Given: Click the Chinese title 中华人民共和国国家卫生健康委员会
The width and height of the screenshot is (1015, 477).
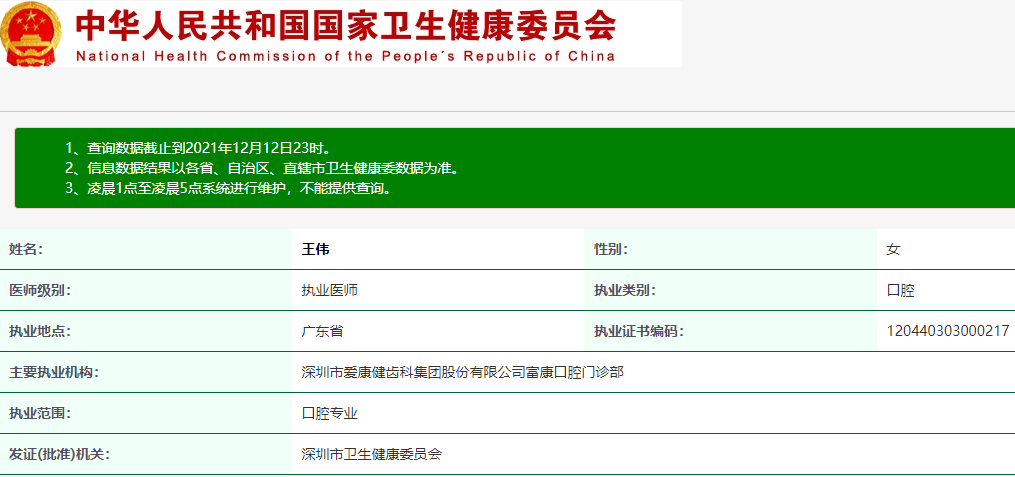Looking at the screenshot, I should (345, 24).
